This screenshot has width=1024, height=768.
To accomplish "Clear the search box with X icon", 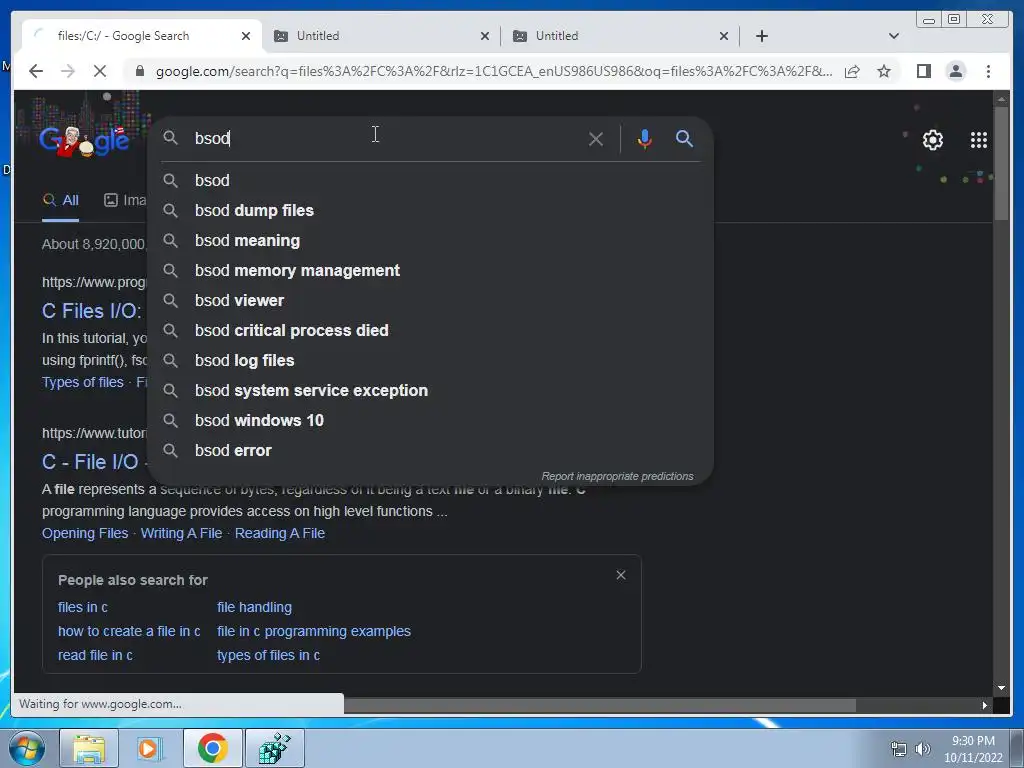I will [596, 139].
